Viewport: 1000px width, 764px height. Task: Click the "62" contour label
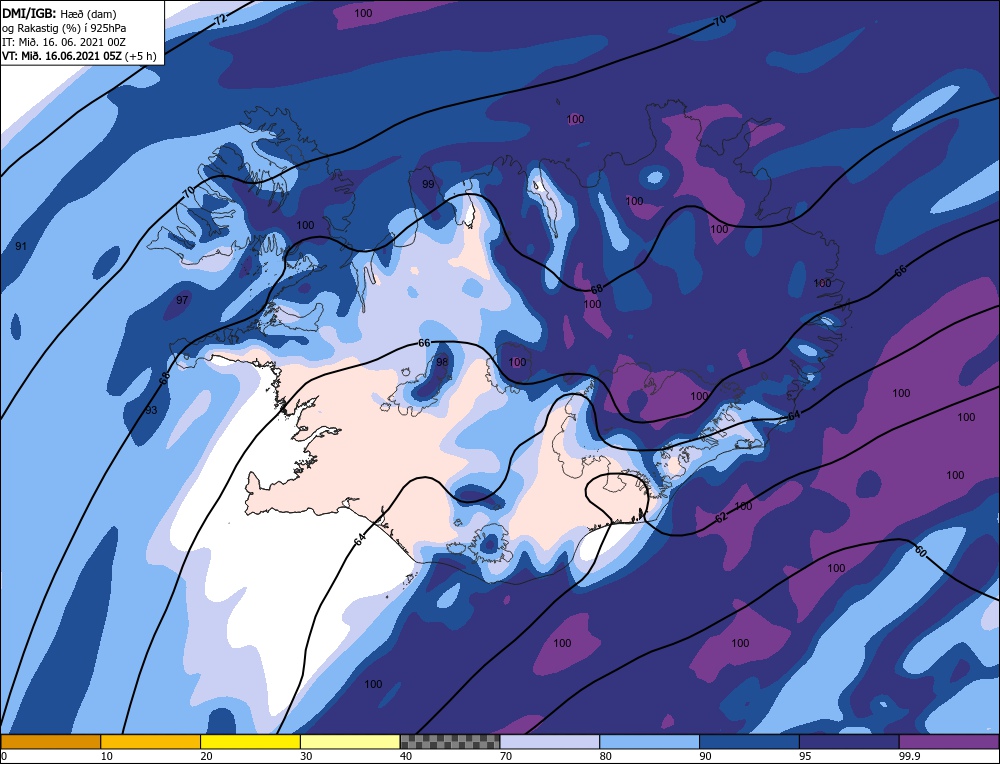click(721, 517)
